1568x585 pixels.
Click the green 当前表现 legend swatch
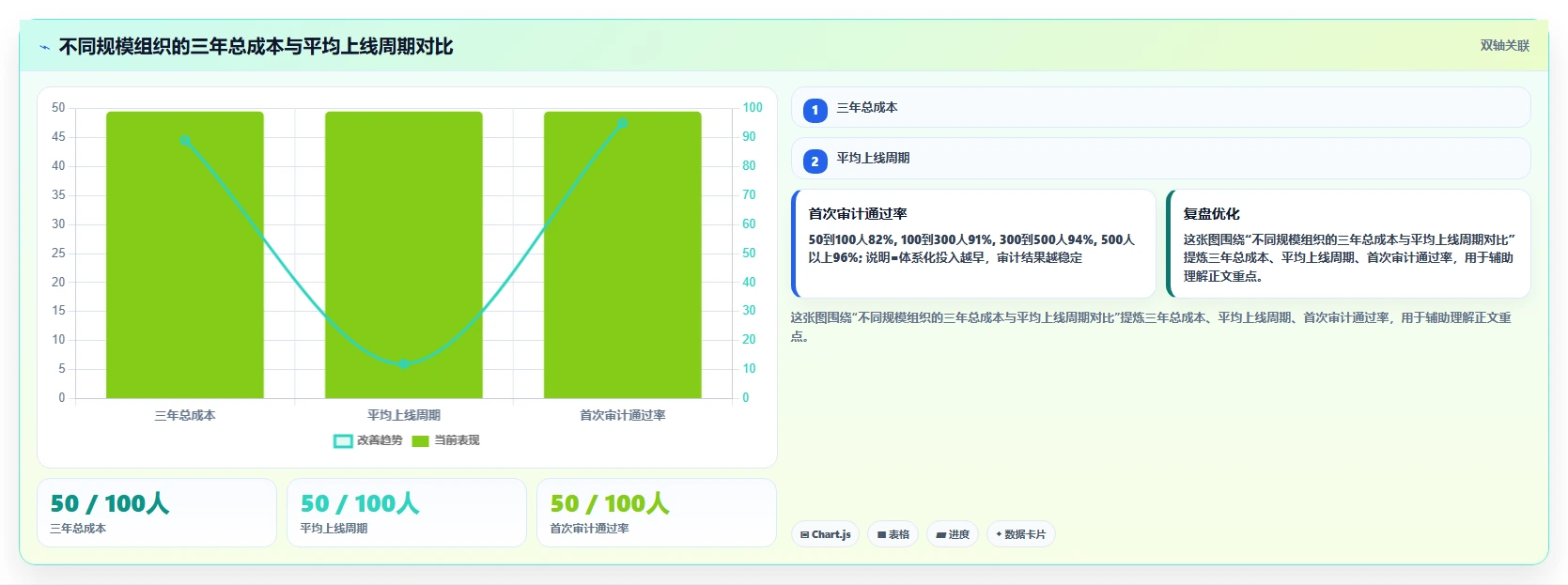[x=420, y=440]
